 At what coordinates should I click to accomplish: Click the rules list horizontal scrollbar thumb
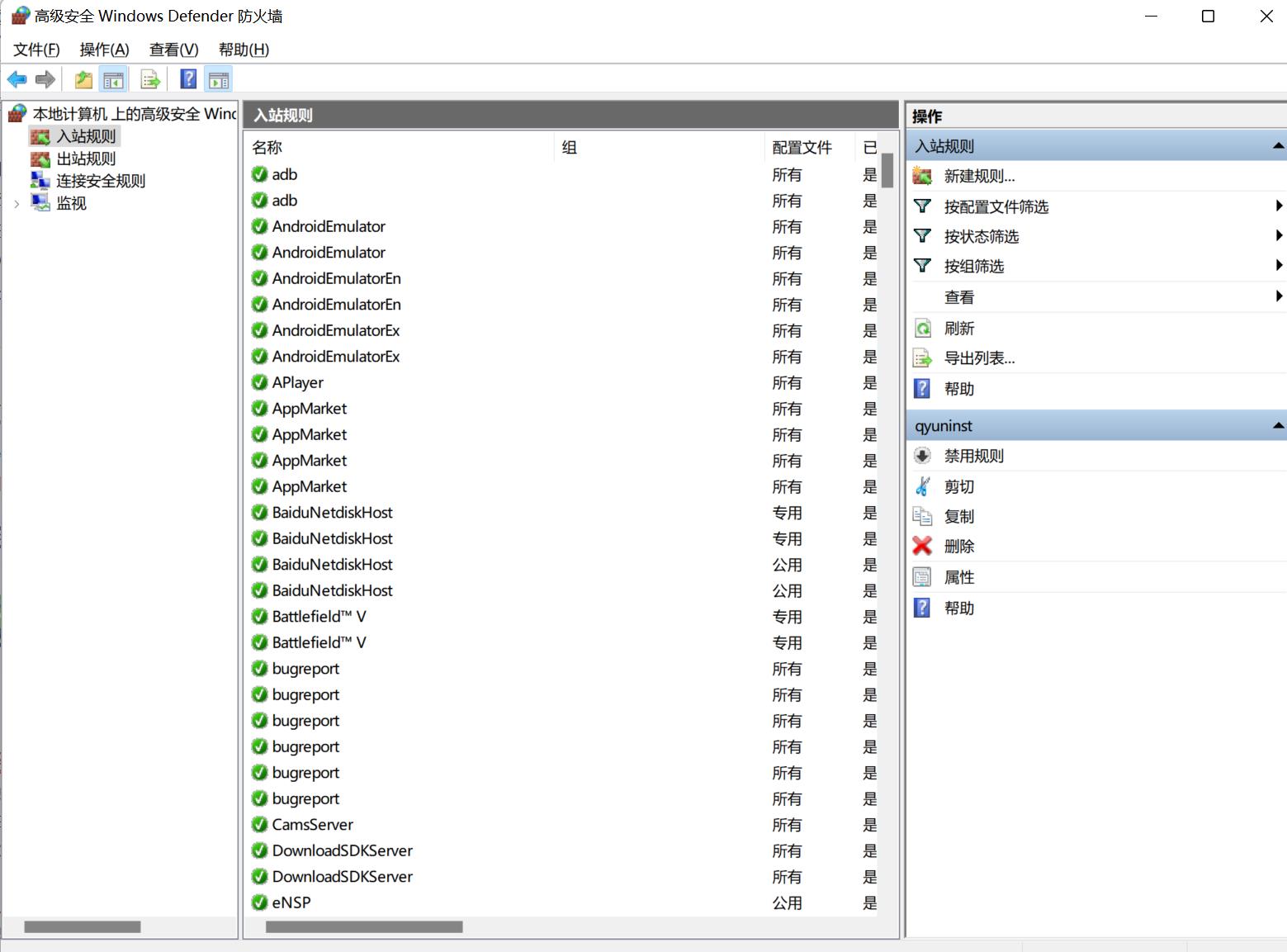pos(364,927)
